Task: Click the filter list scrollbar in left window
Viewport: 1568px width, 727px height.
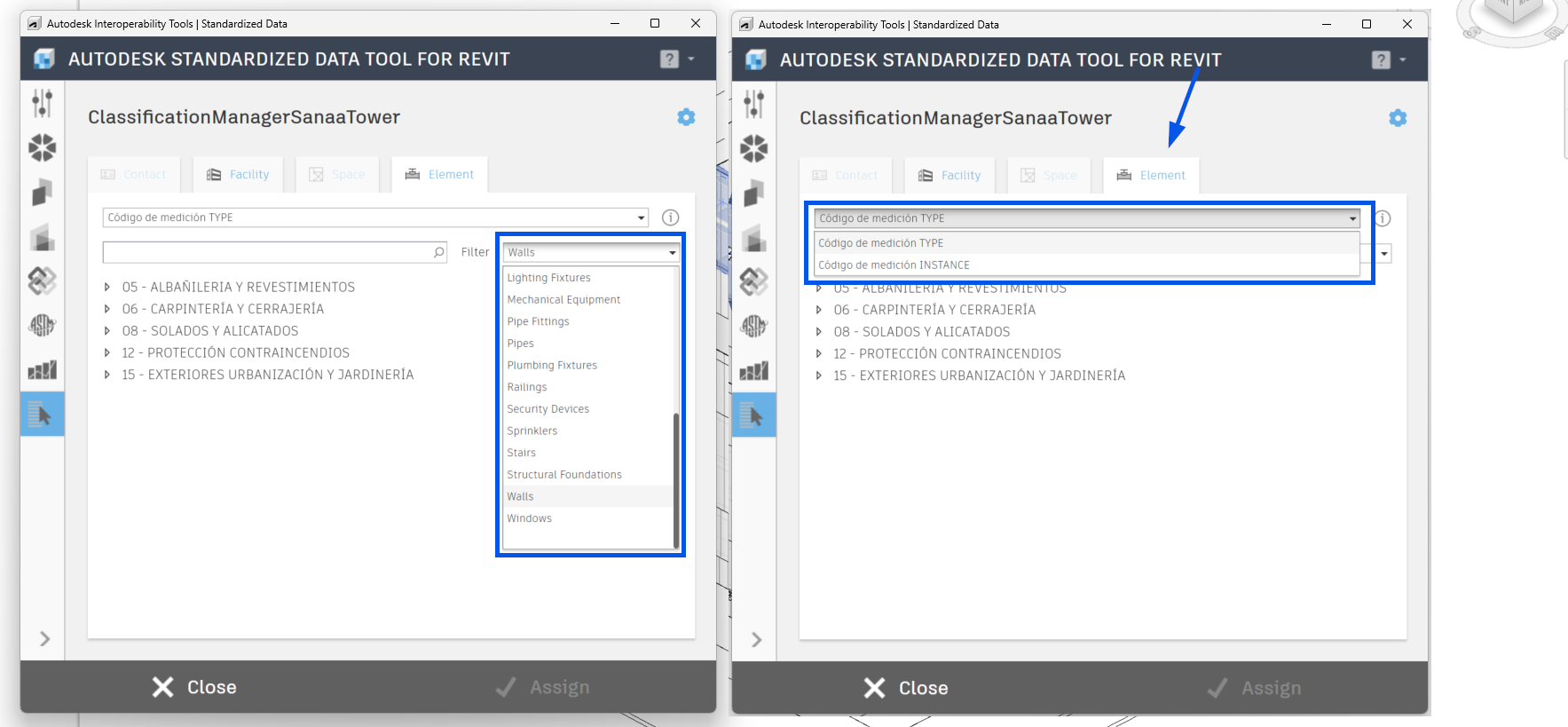Action: [x=676, y=480]
